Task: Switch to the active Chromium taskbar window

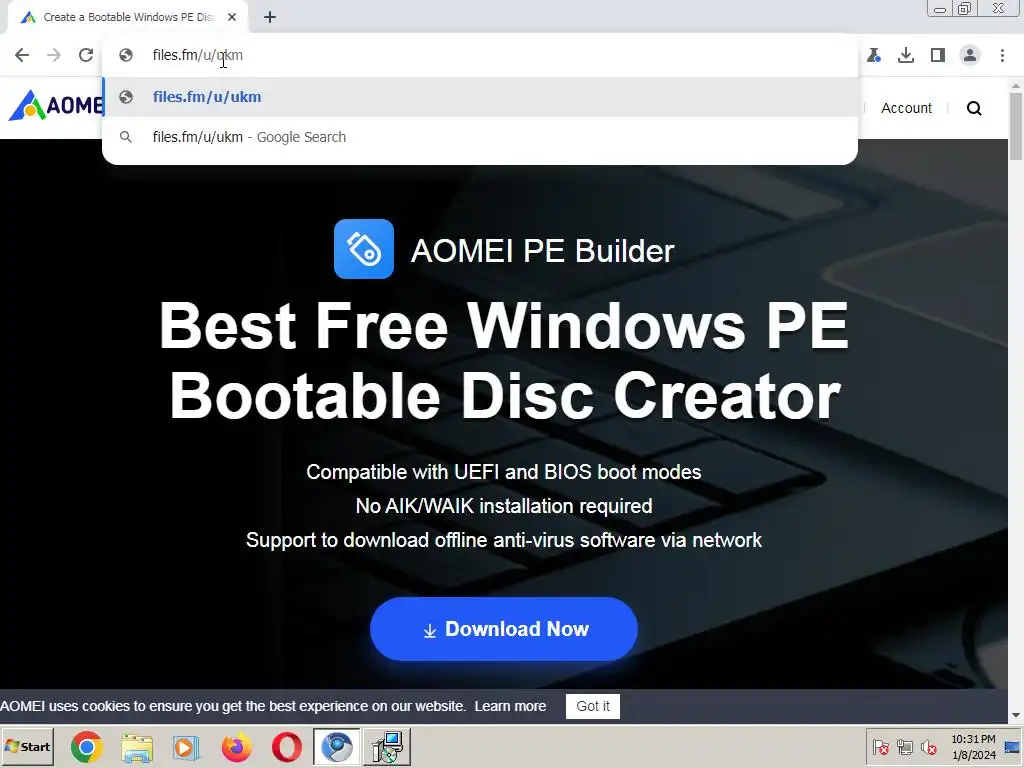Action: (336, 747)
